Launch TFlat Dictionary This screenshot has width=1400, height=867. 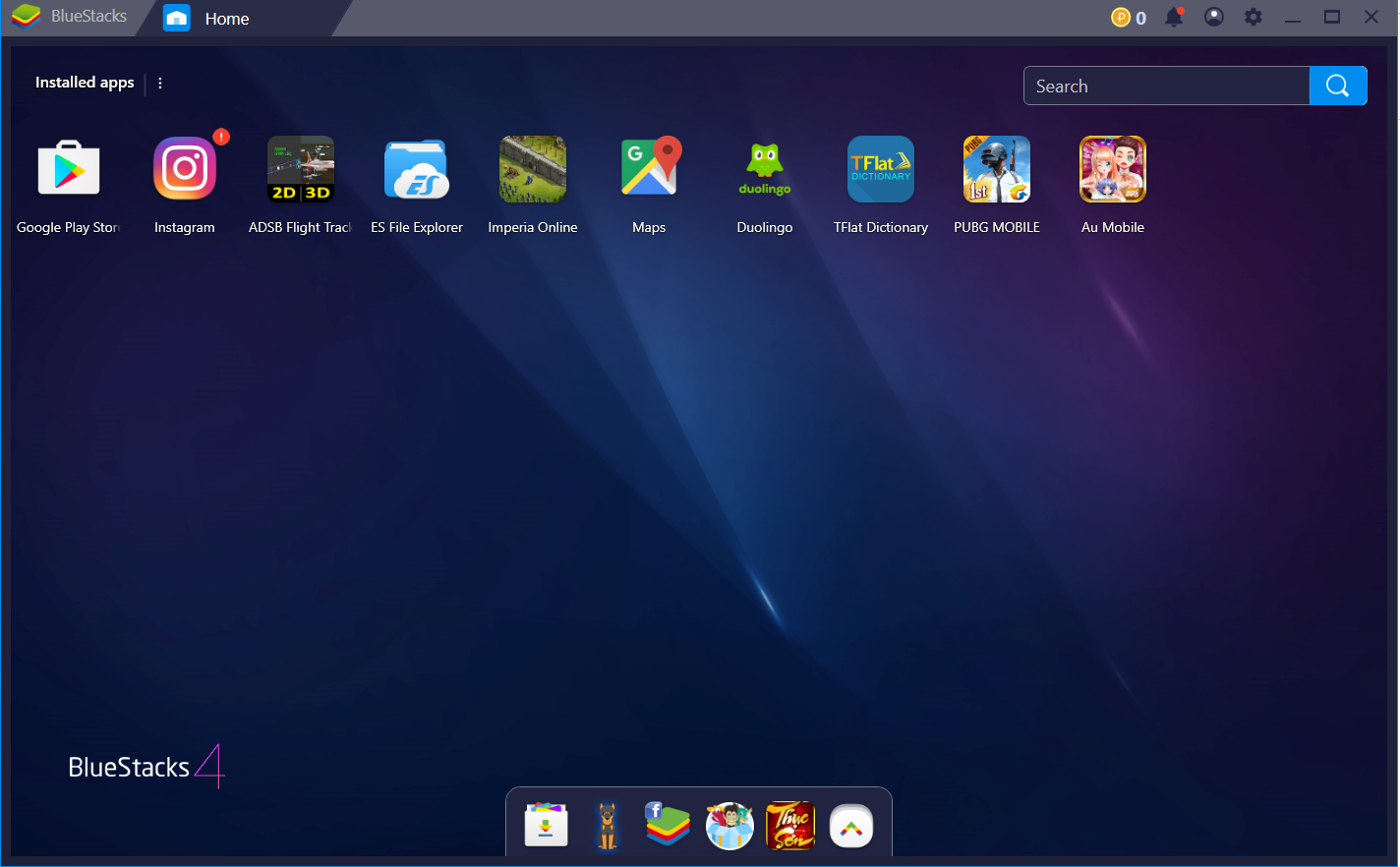[881, 169]
